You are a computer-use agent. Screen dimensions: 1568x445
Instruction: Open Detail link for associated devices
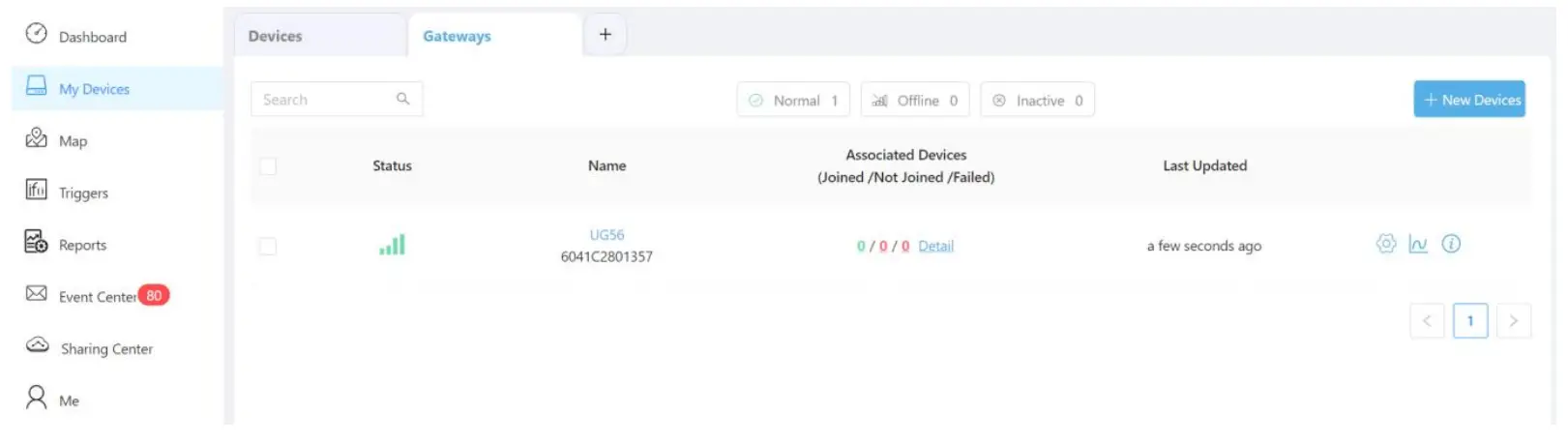(x=935, y=247)
